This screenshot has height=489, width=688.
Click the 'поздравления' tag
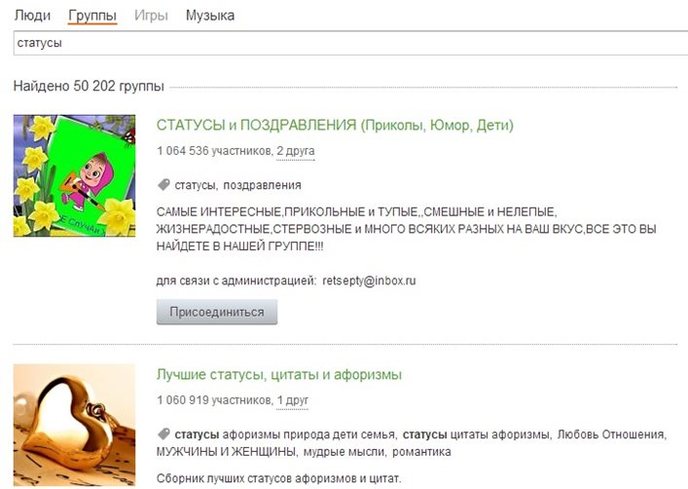click(x=262, y=185)
